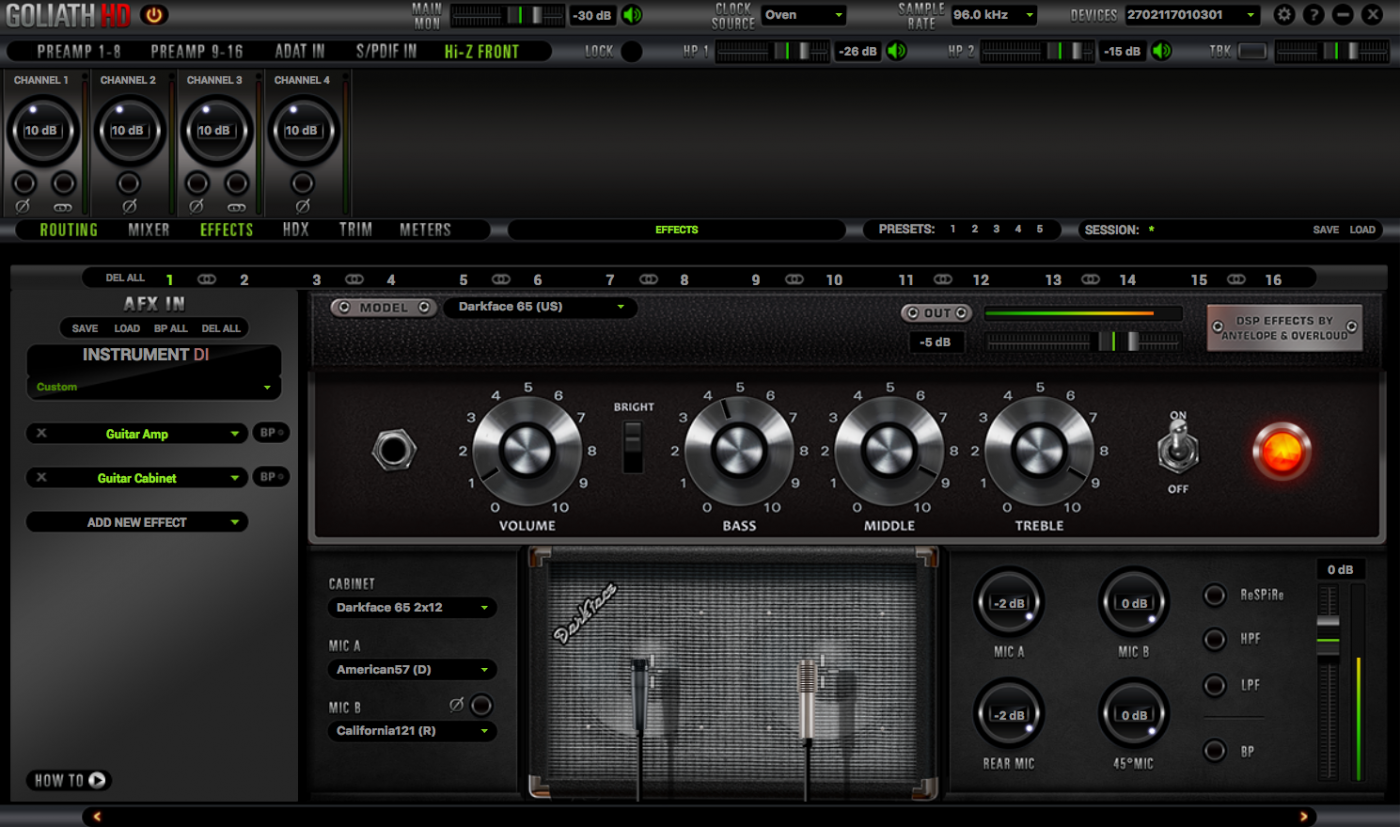Toggle the BRIGHT switch on the amp
The image size is (1400, 827).
tap(633, 446)
